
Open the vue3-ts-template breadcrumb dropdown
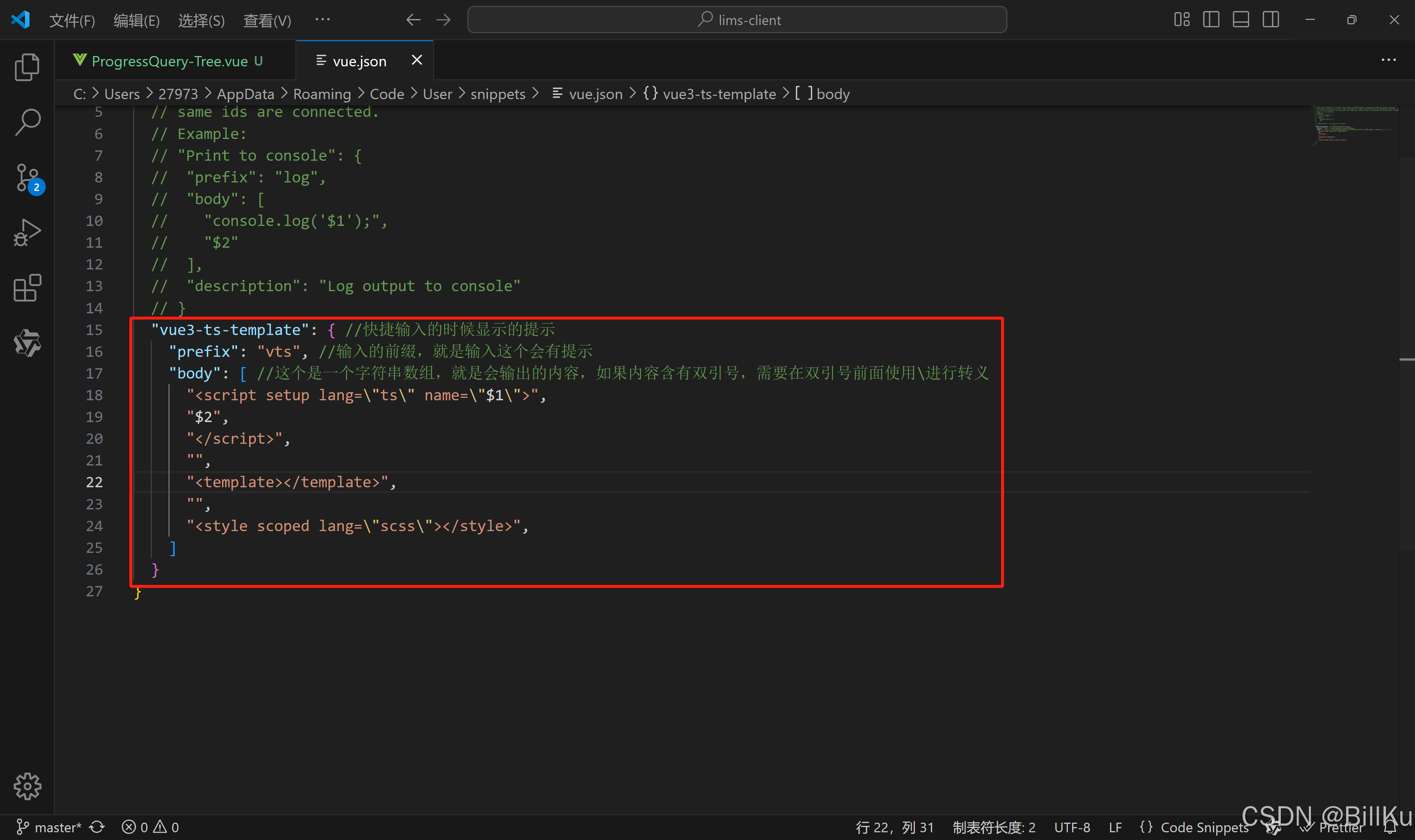point(718,94)
